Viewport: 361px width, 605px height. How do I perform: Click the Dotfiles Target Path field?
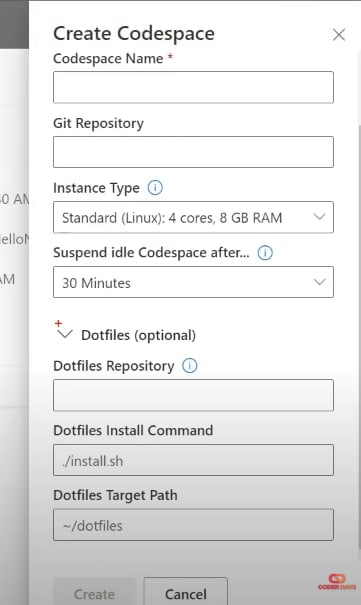tap(193, 525)
